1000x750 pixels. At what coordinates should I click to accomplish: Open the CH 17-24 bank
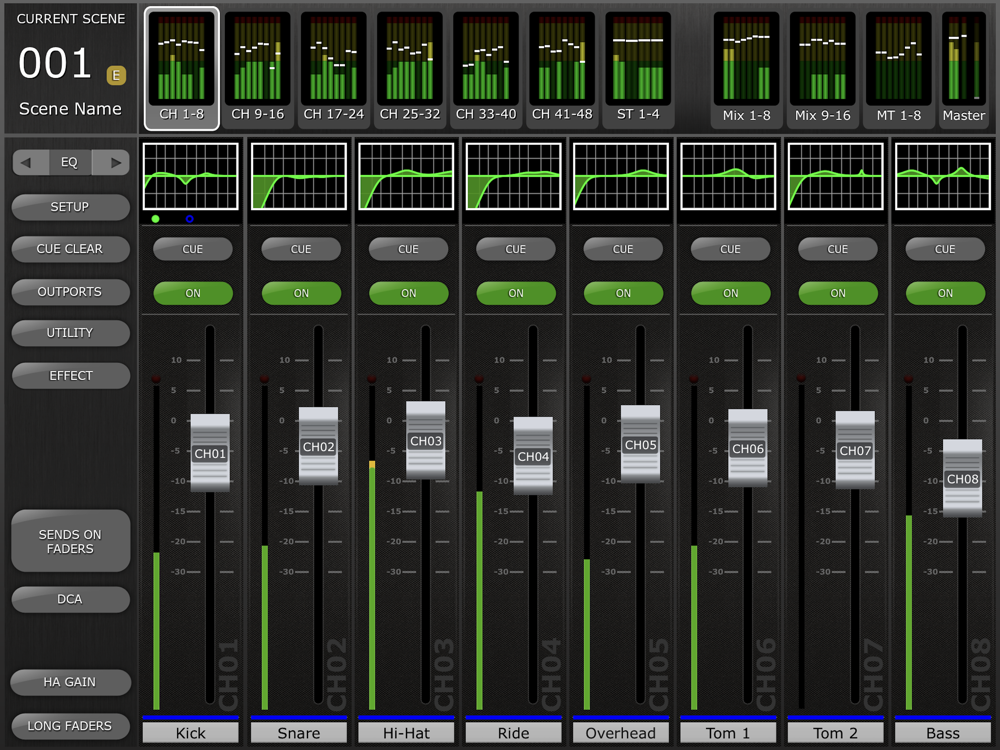coord(334,68)
